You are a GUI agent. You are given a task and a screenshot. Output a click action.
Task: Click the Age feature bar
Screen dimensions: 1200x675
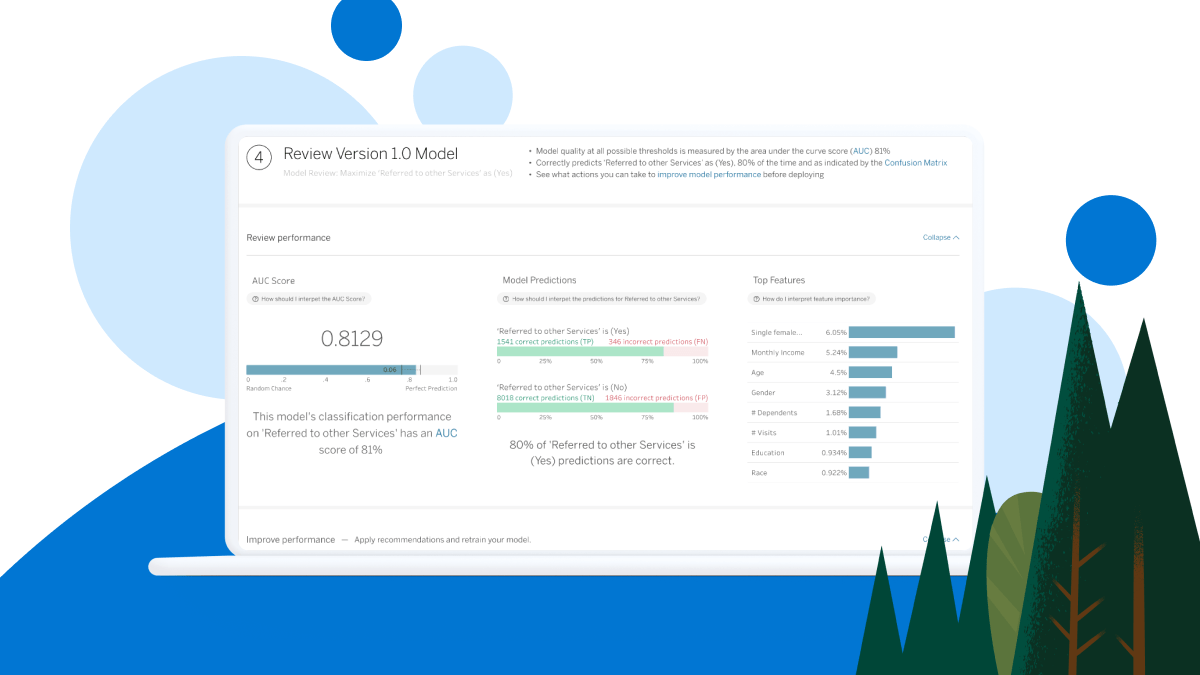pyautogui.click(x=870, y=372)
